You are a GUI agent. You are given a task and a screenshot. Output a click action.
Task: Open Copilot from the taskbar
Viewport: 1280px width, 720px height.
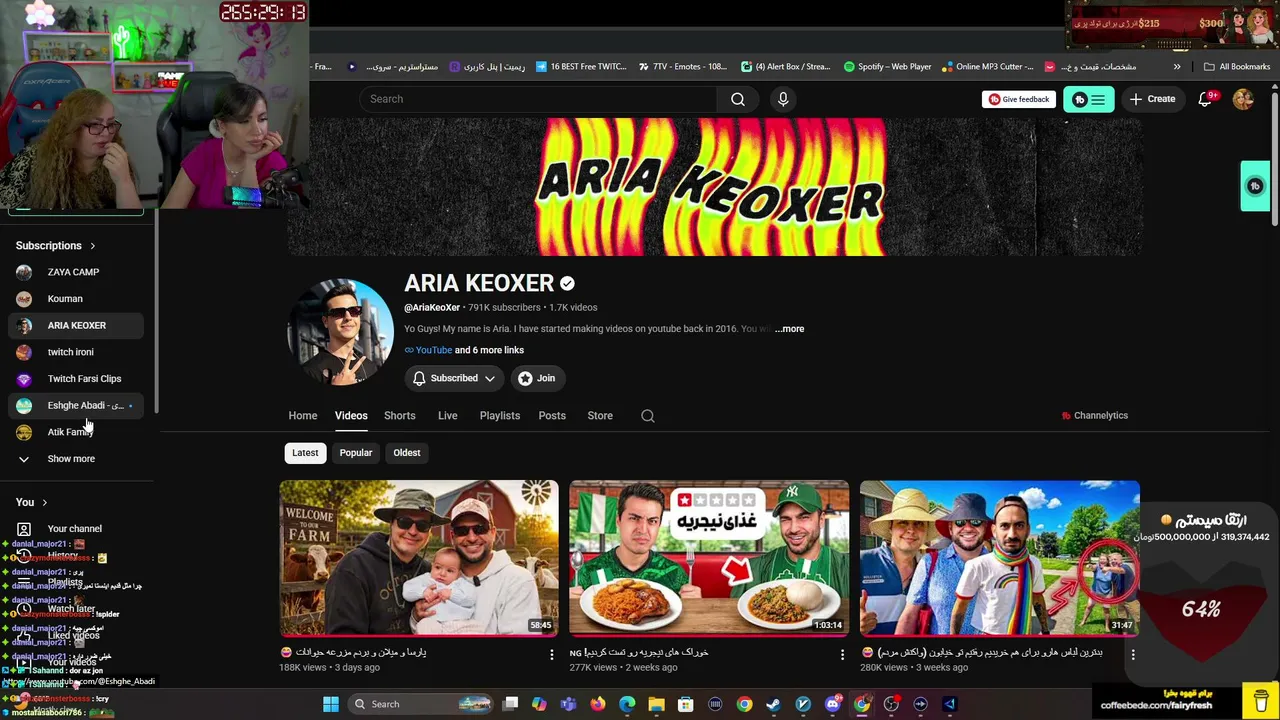click(539, 704)
